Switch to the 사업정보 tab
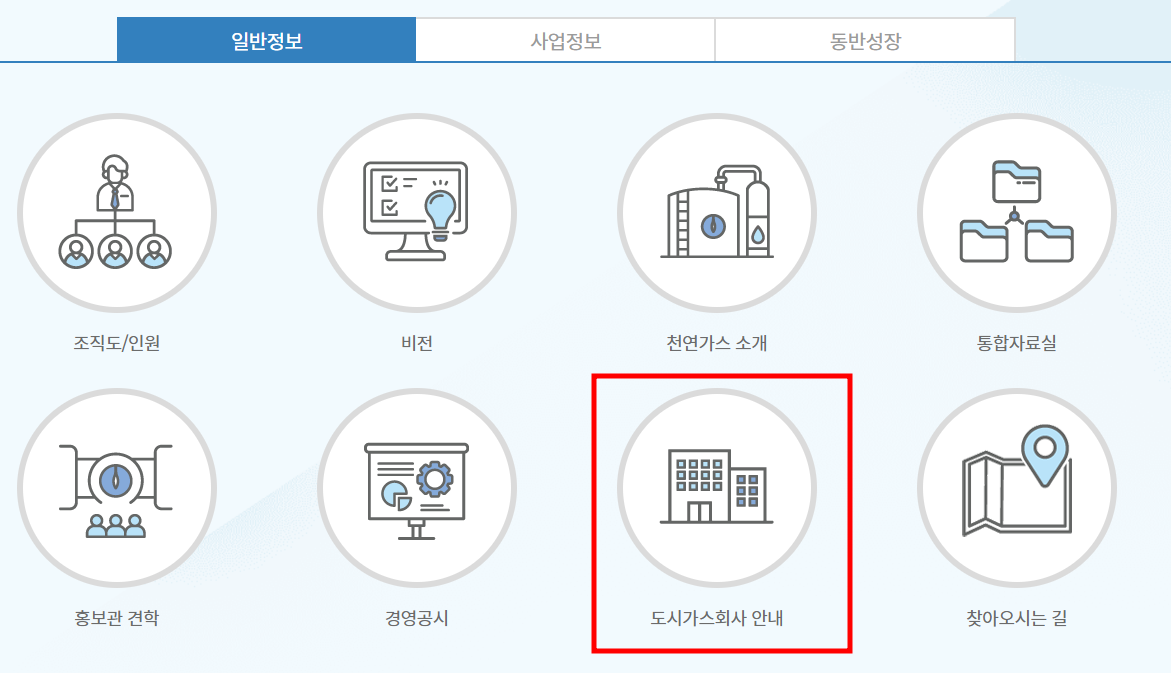The height and width of the screenshot is (673, 1171). tap(565, 40)
